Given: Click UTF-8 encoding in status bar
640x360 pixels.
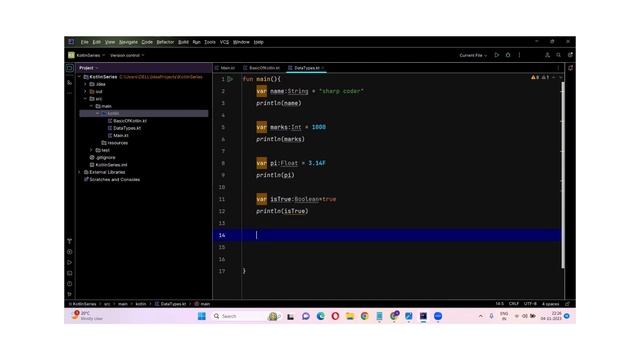Looking at the screenshot, I should tap(530, 304).
